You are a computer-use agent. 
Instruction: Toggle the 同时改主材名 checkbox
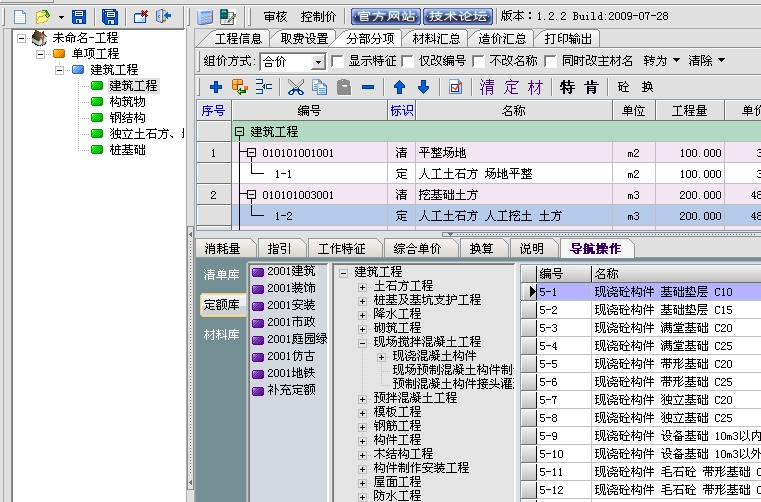click(x=550, y=61)
